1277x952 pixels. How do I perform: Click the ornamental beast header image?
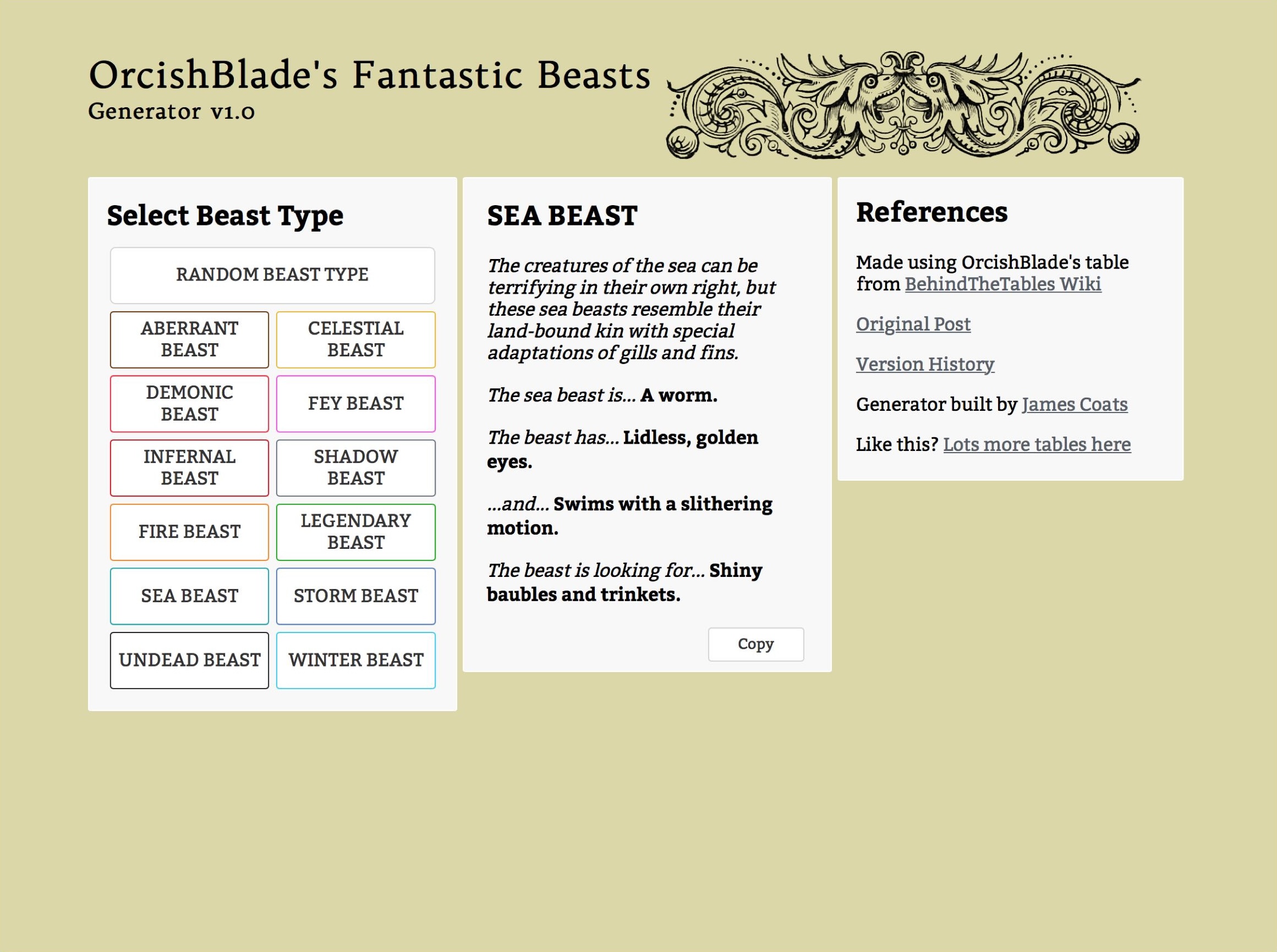(x=903, y=106)
